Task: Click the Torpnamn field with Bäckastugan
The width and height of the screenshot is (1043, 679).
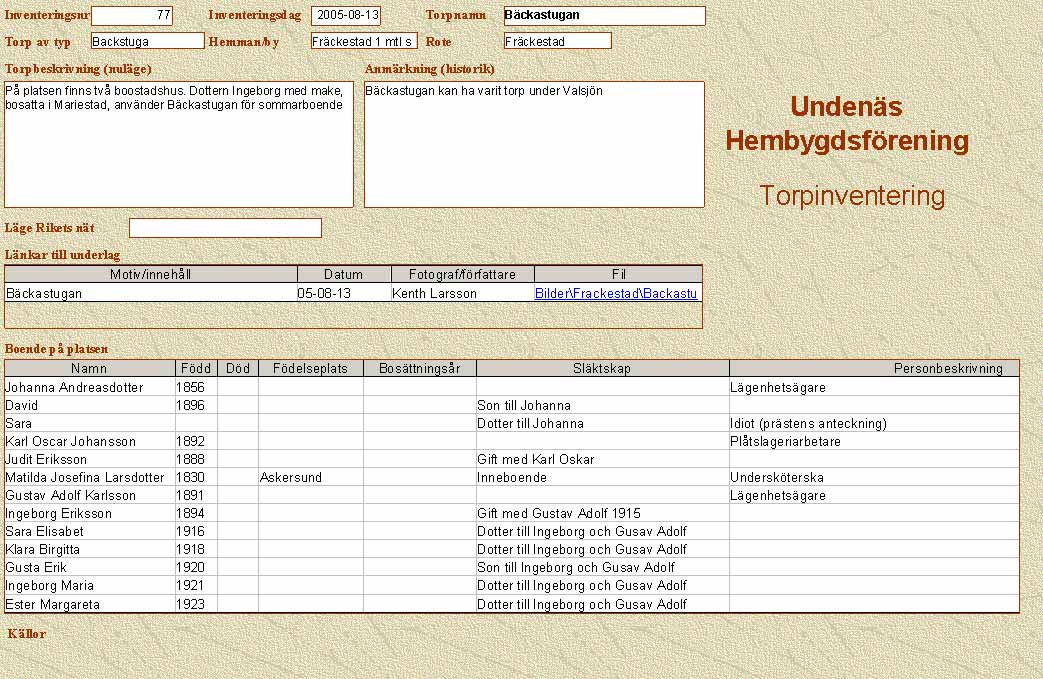Action: coord(604,16)
